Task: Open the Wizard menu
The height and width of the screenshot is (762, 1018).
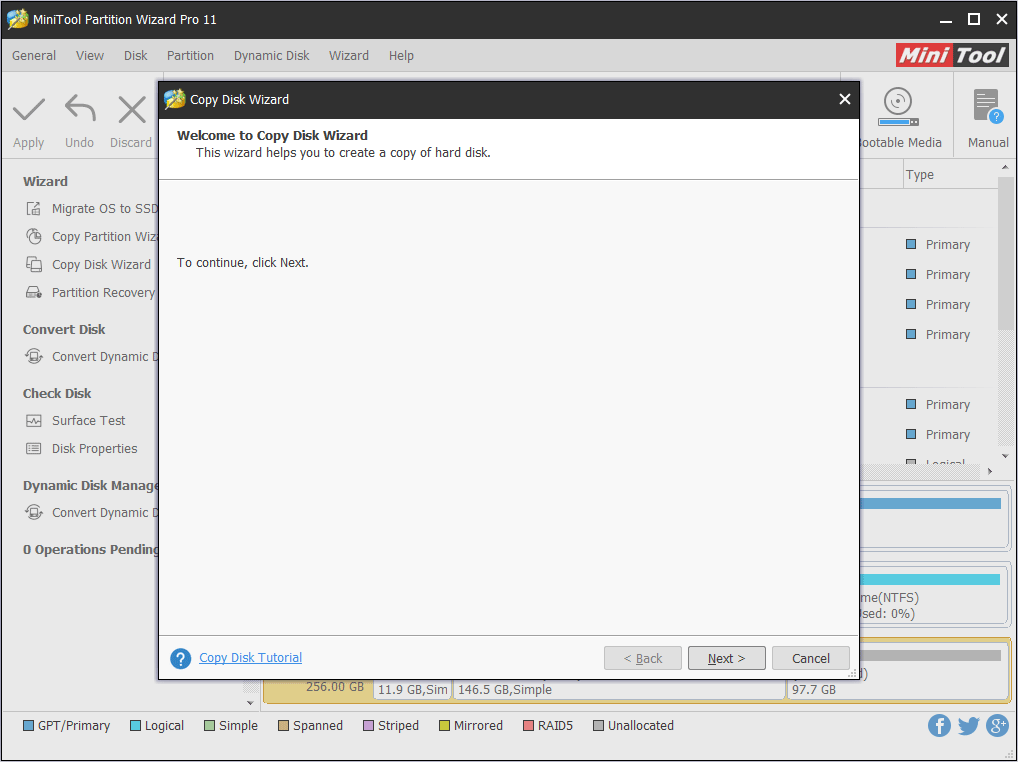Action: pos(349,56)
